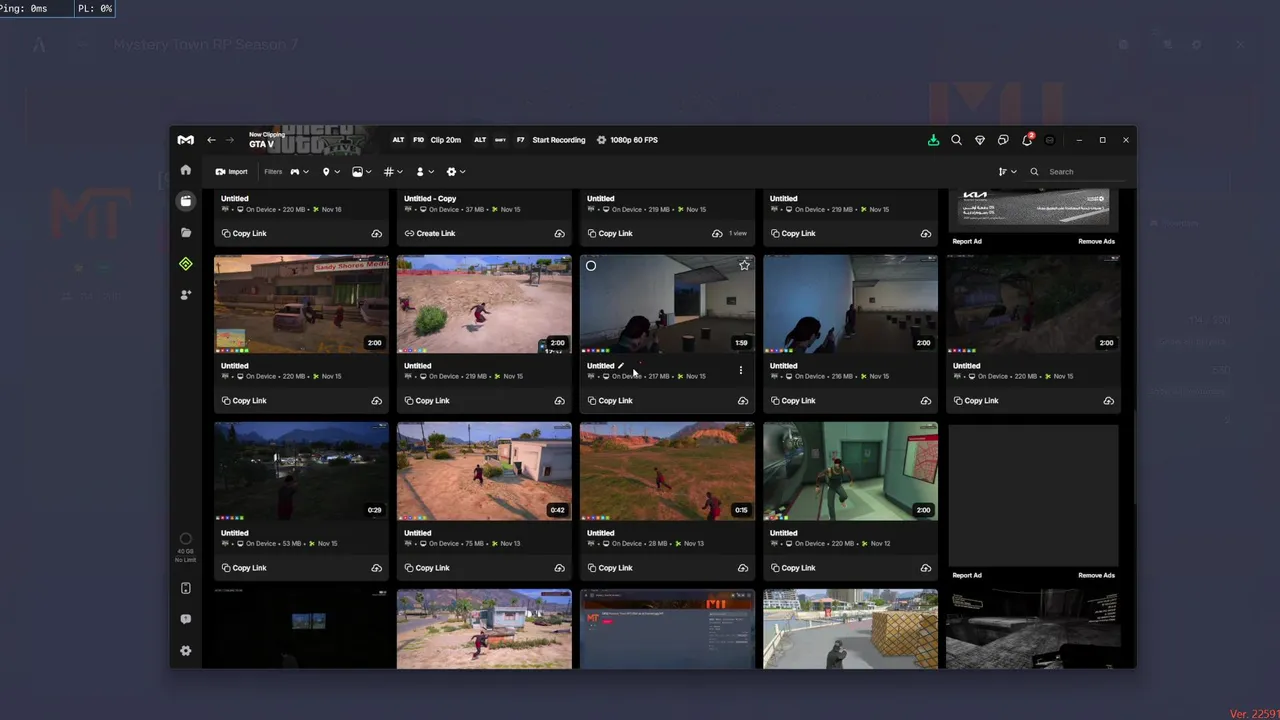Click the Kia advertisement banner

(1034, 208)
